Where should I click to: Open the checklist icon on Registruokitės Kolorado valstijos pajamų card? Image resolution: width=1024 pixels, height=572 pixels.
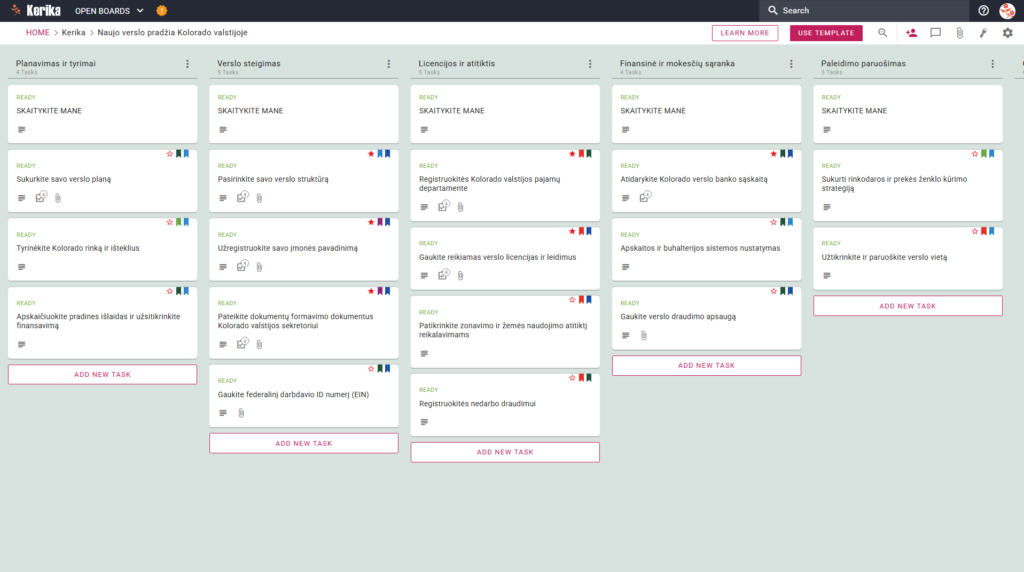(443, 206)
